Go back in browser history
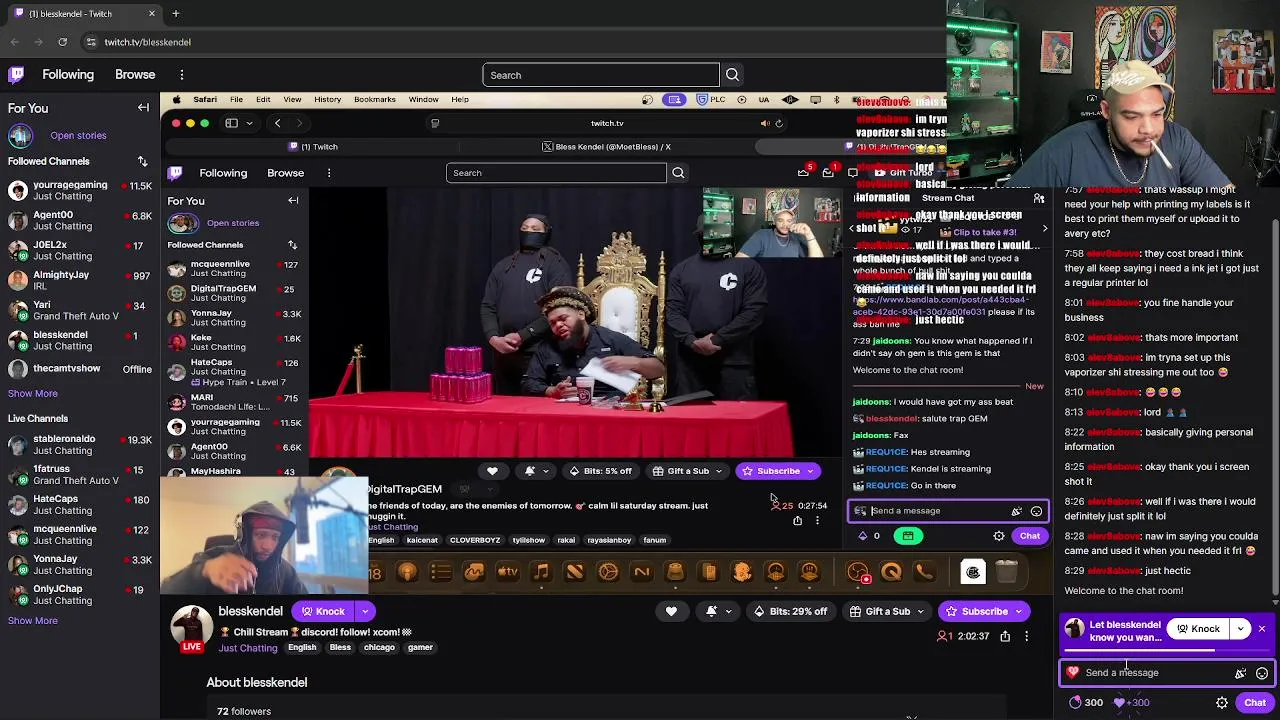This screenshot has height=720, width=1280. coord(15,42)
